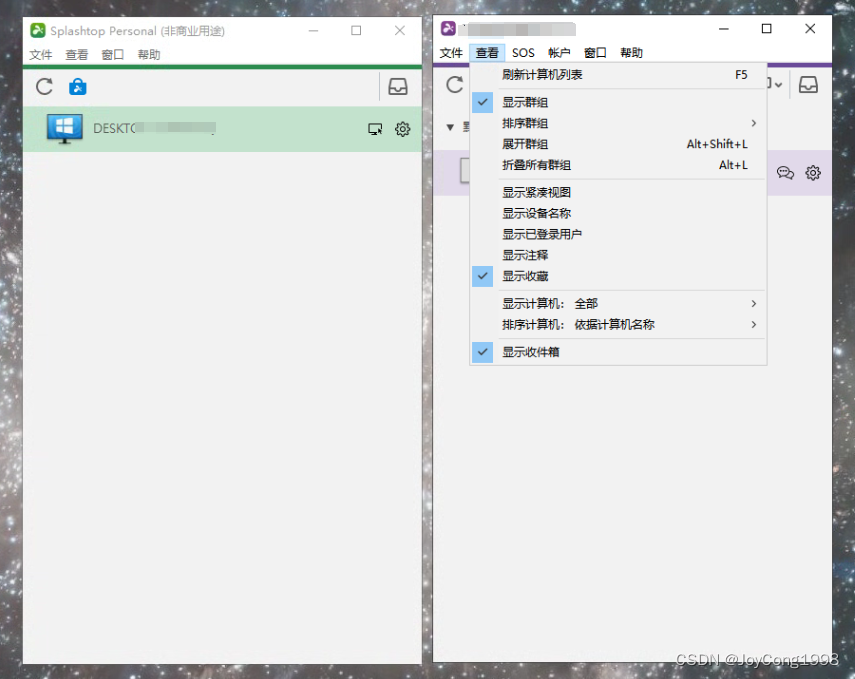Open inbox icon in Splashtop Personal window
Screen dimensions: 855x679
(398, 86)
